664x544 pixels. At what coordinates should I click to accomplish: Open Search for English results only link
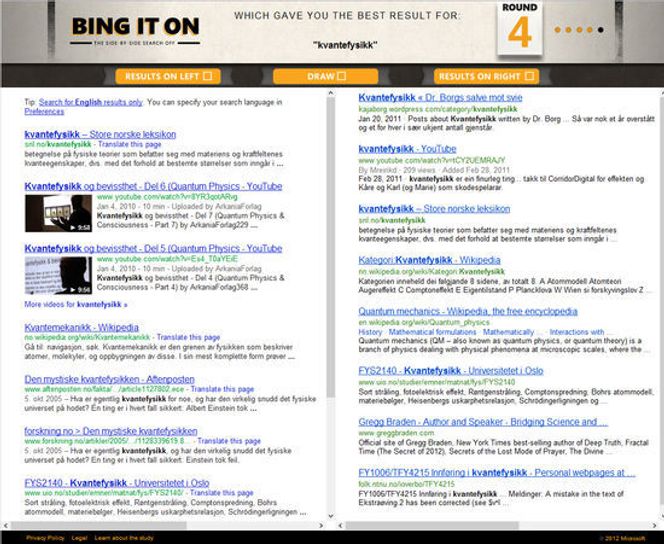click(x=91, y=102)
